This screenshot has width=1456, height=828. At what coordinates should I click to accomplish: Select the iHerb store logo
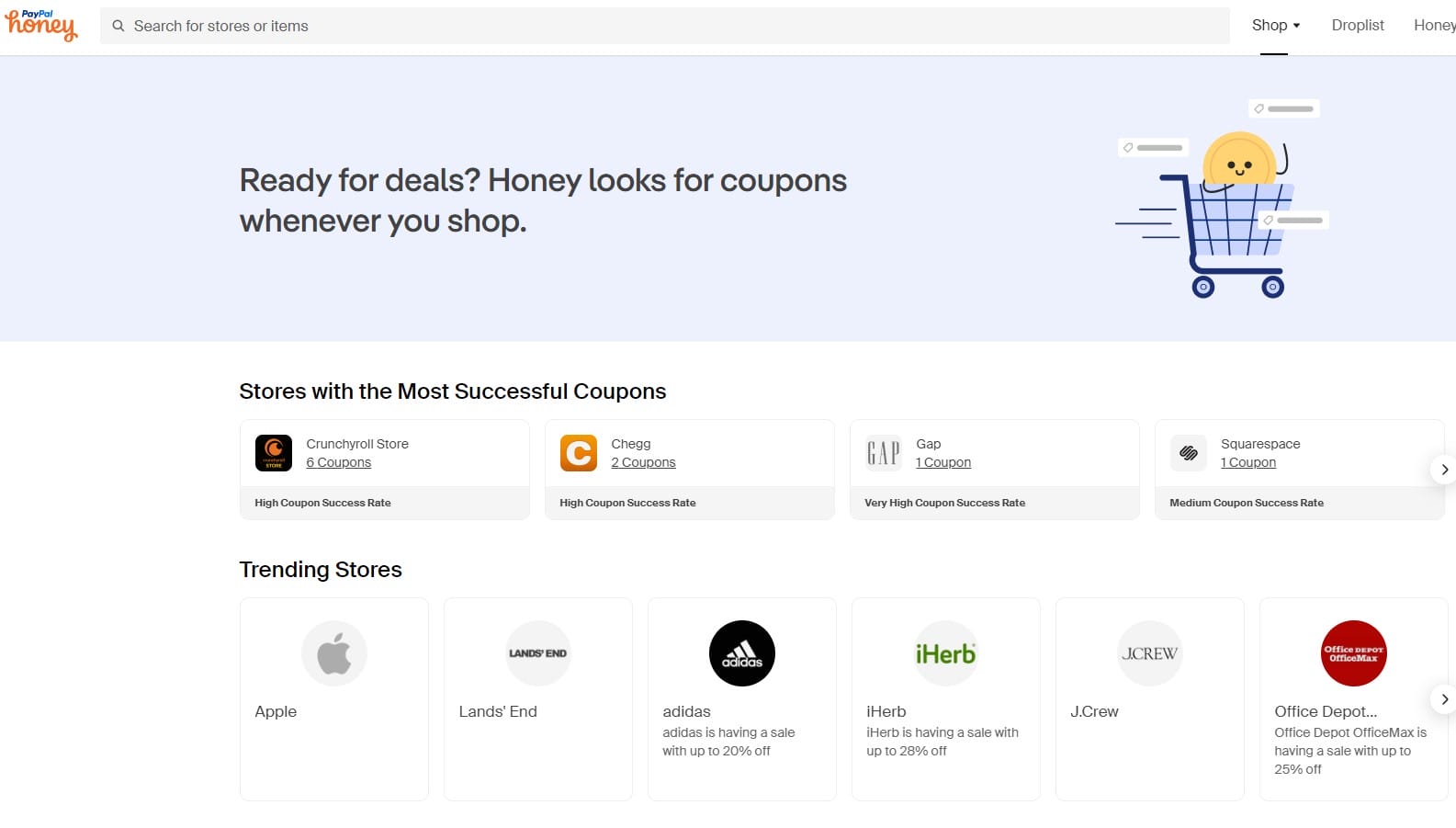pos(946,653)
